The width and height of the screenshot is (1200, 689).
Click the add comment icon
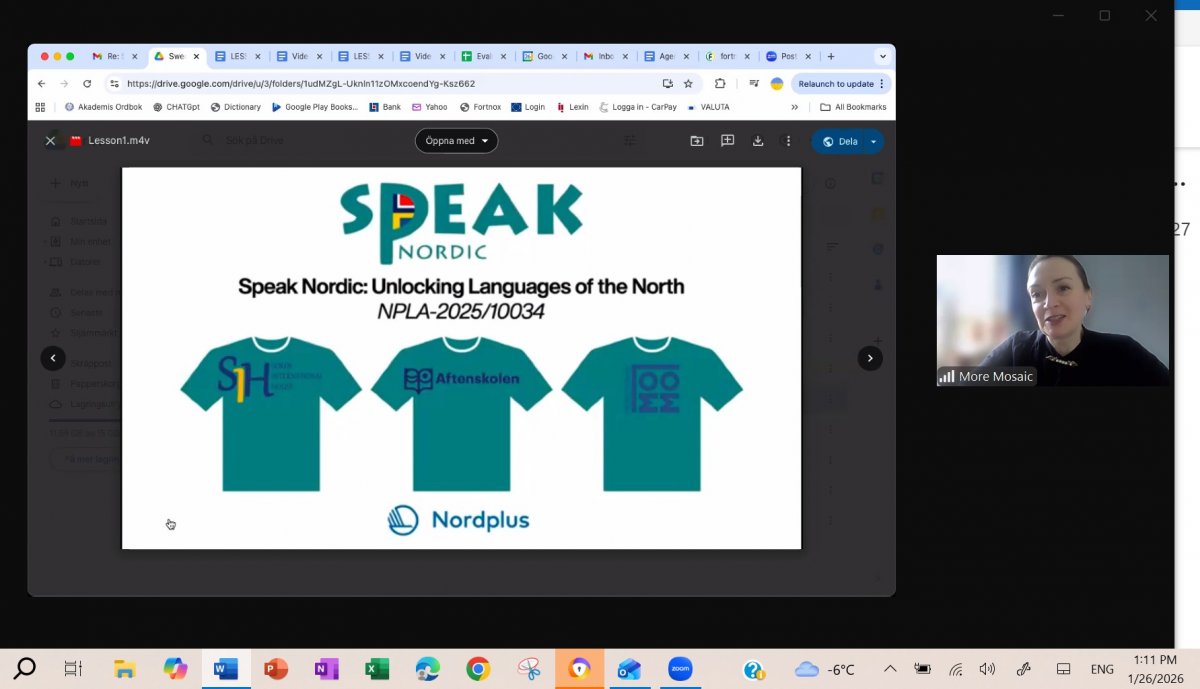point(727,141)
